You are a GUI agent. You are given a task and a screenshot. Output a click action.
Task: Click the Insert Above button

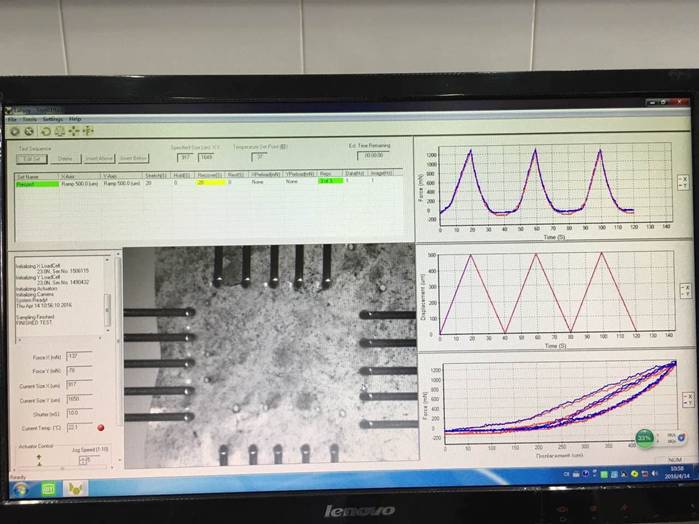[100, 158]
